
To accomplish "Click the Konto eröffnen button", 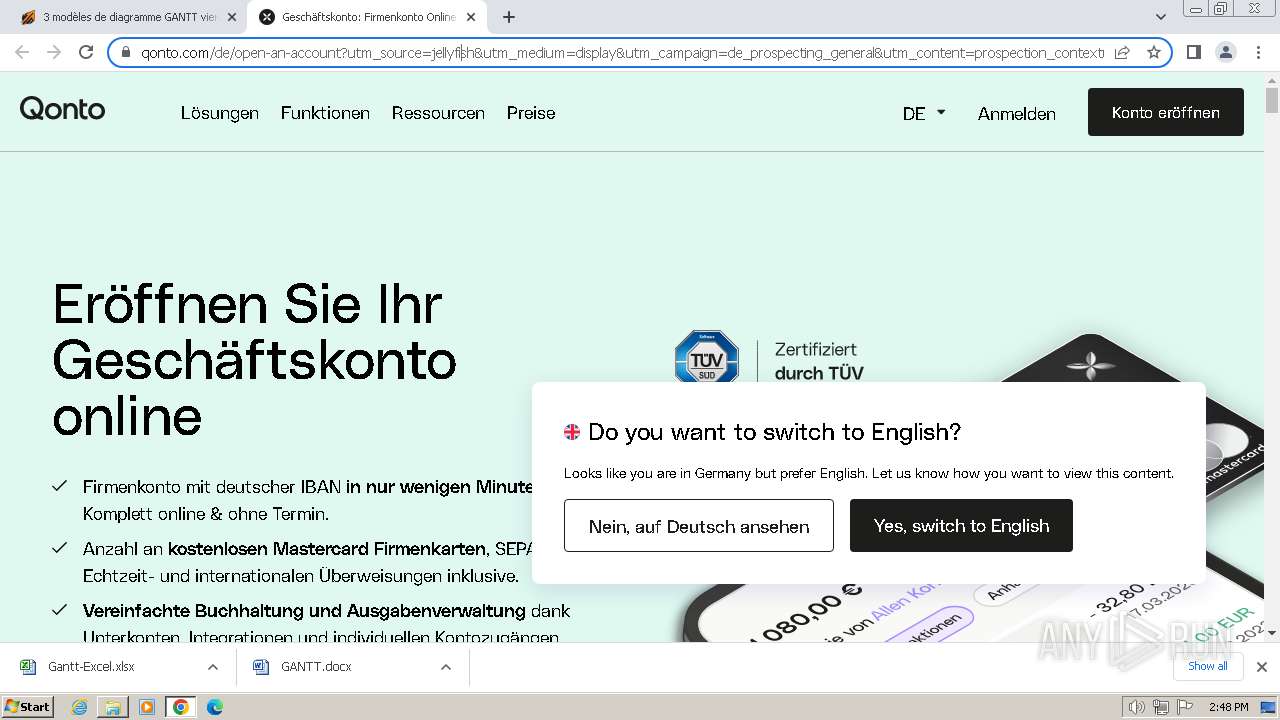I will point(1165,112).
